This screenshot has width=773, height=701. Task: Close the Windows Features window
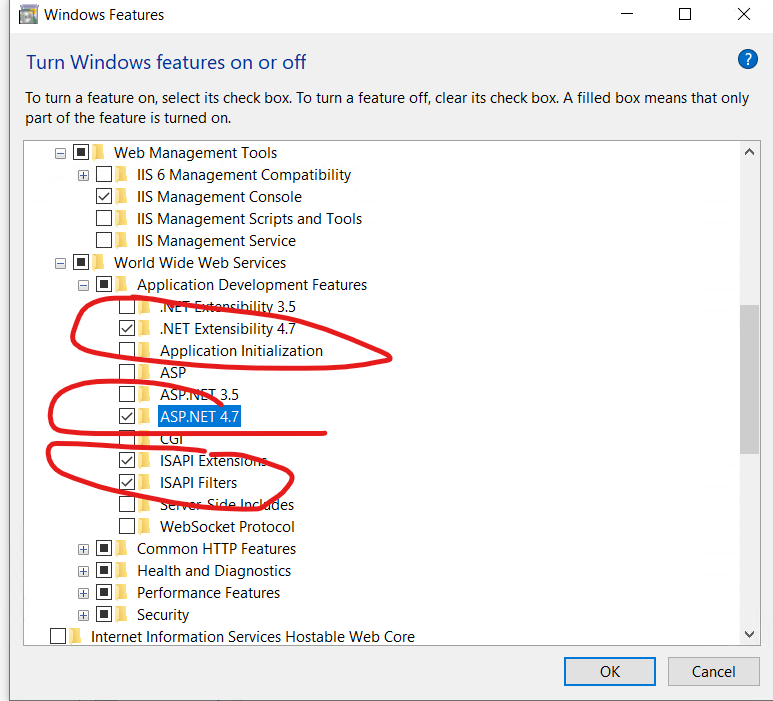click(743, 14)
